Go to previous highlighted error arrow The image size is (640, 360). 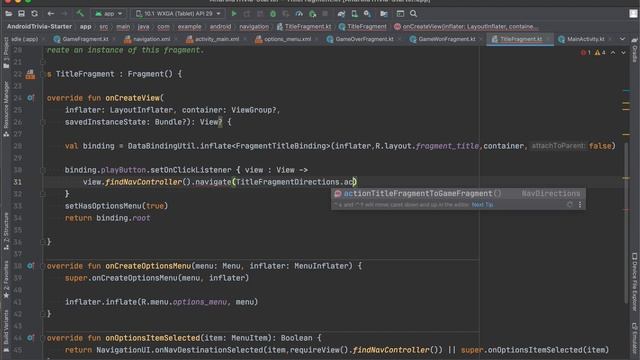click(613, 52)
